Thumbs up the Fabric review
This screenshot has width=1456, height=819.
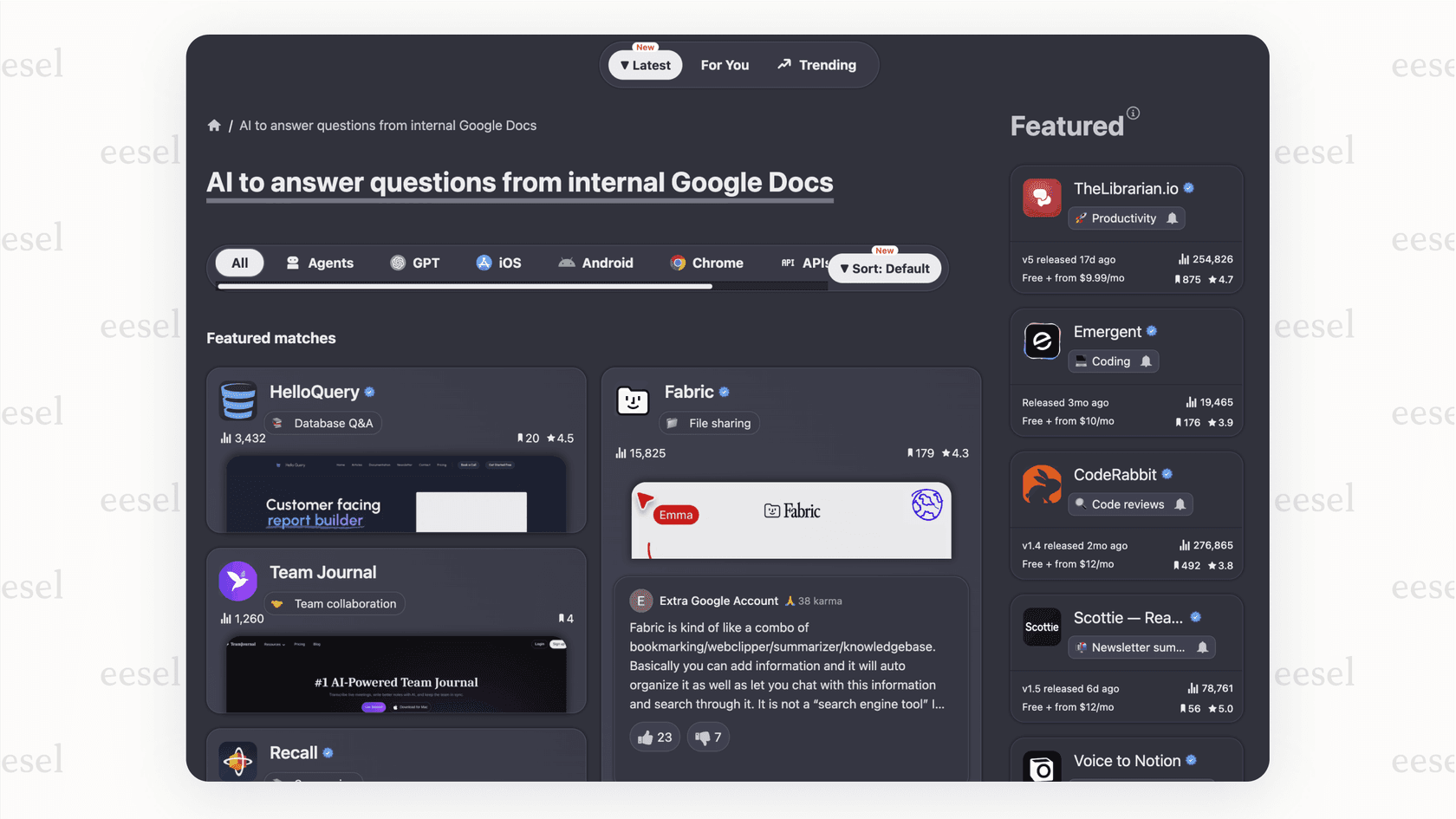pos(654,737)
